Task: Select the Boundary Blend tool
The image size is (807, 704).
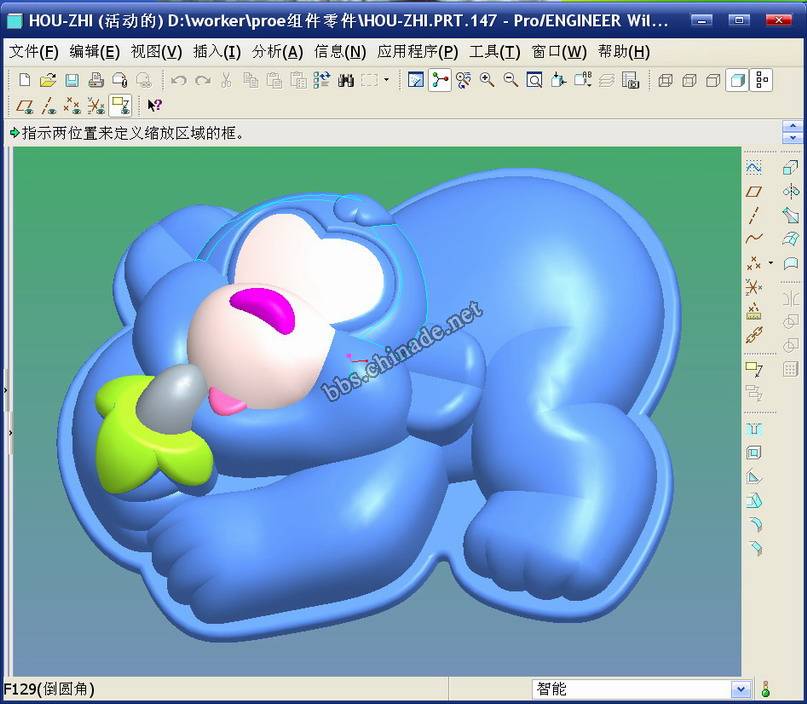Action: coord(791,239)
